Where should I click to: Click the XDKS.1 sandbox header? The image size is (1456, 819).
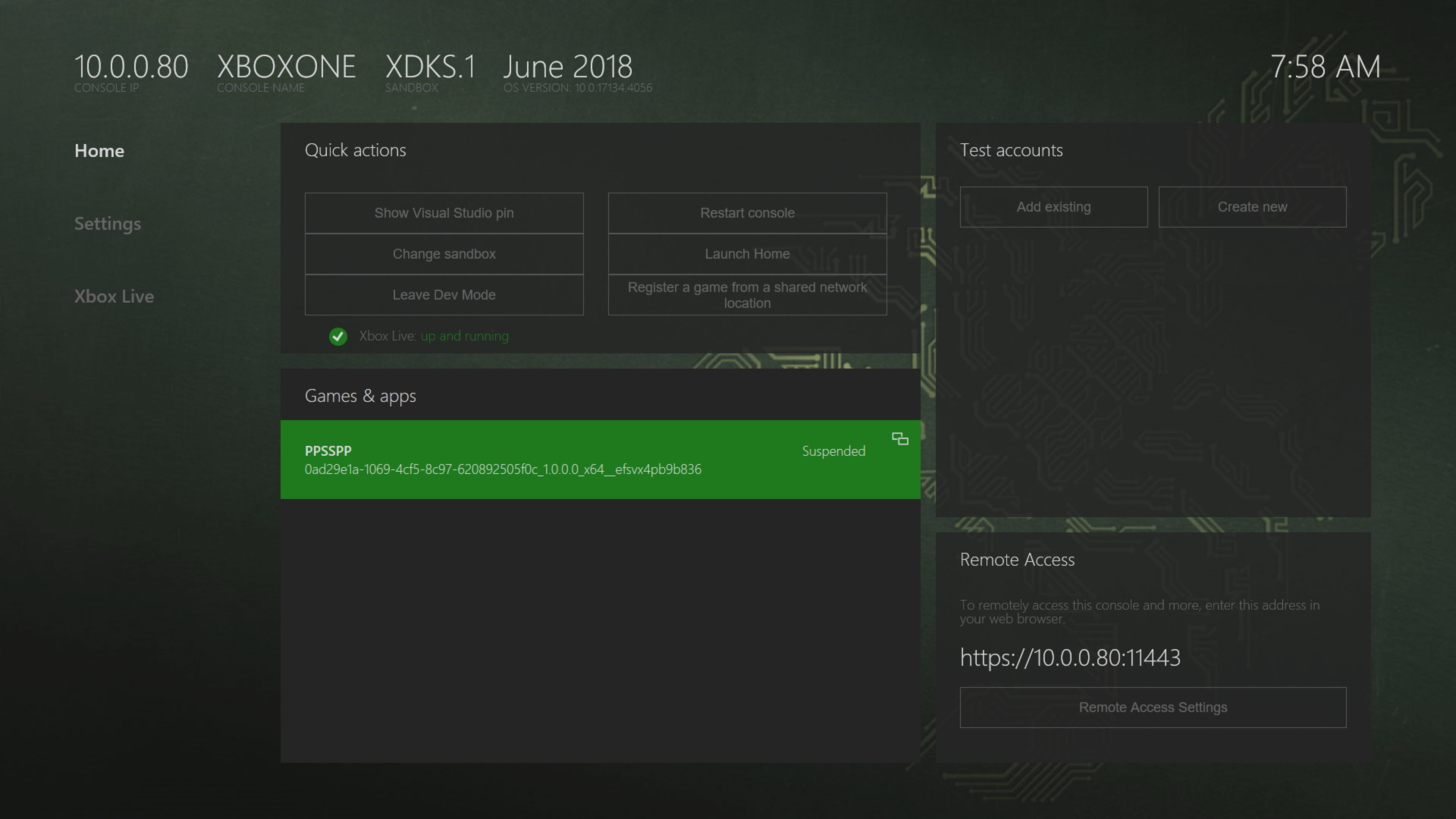point(430,67)
